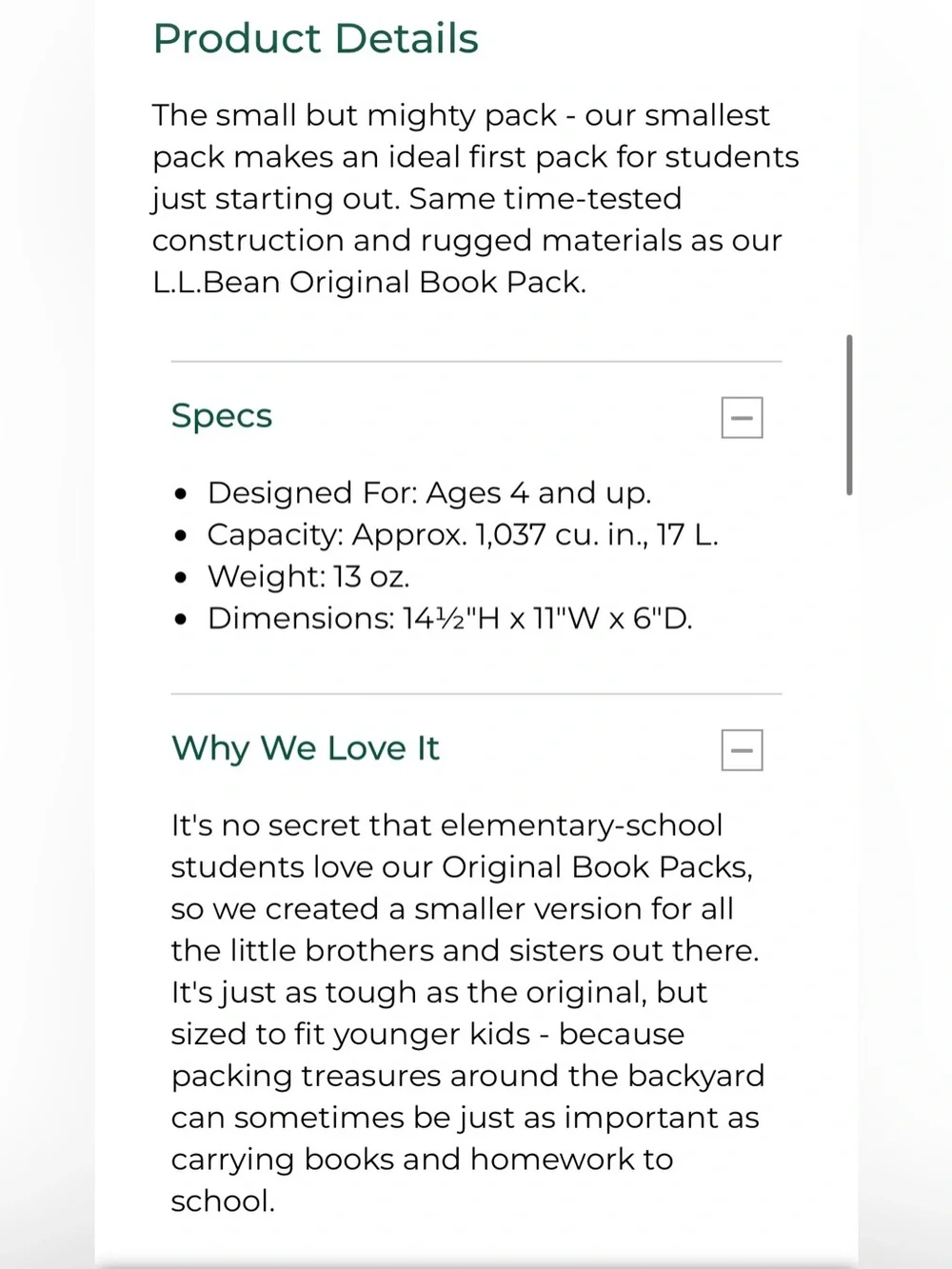Click the bullet before Dimensions
952x1269 pixels.
[181, 620]
